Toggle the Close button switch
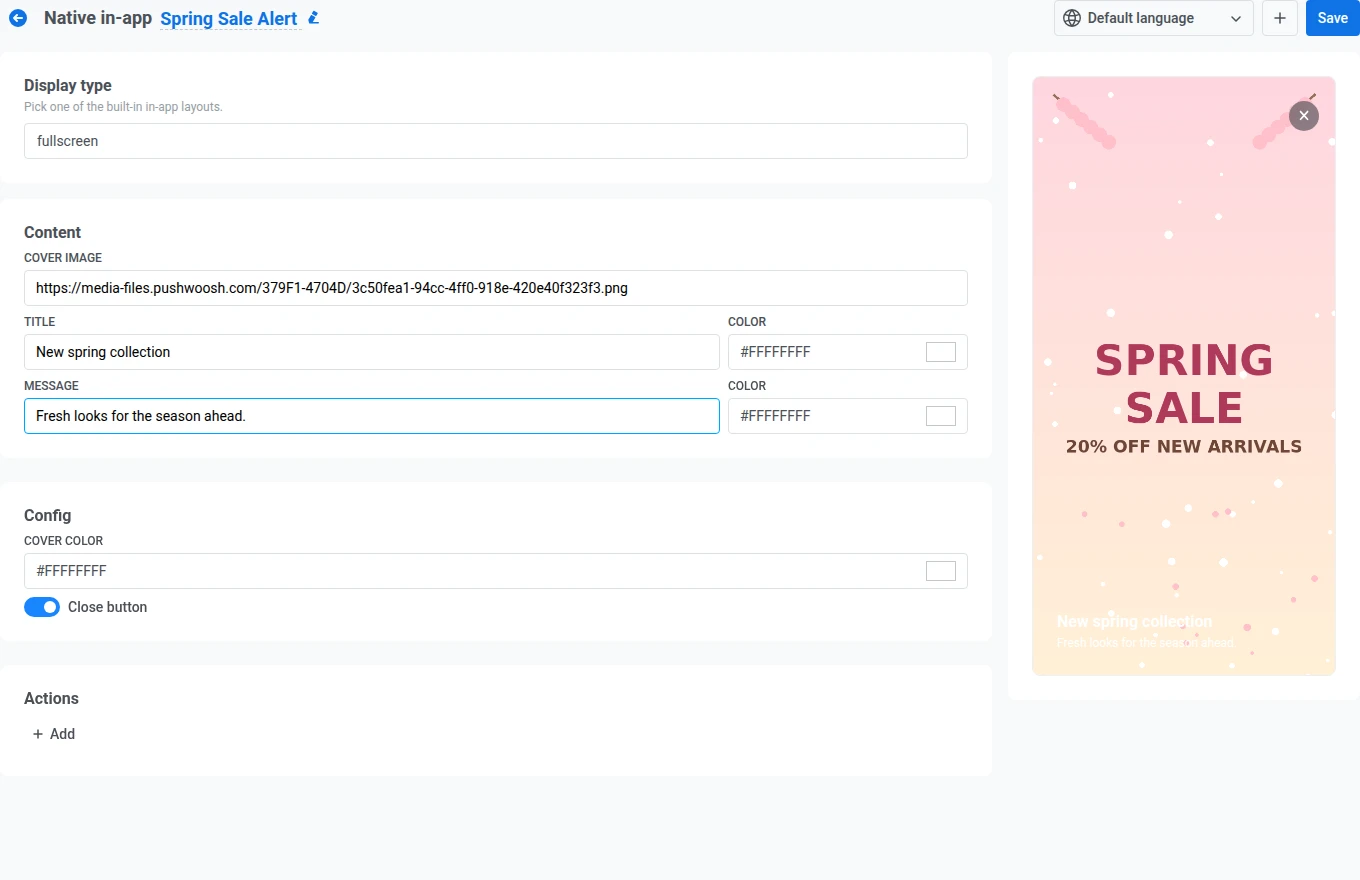The image size is (1360, 880). tap(42, 607)
